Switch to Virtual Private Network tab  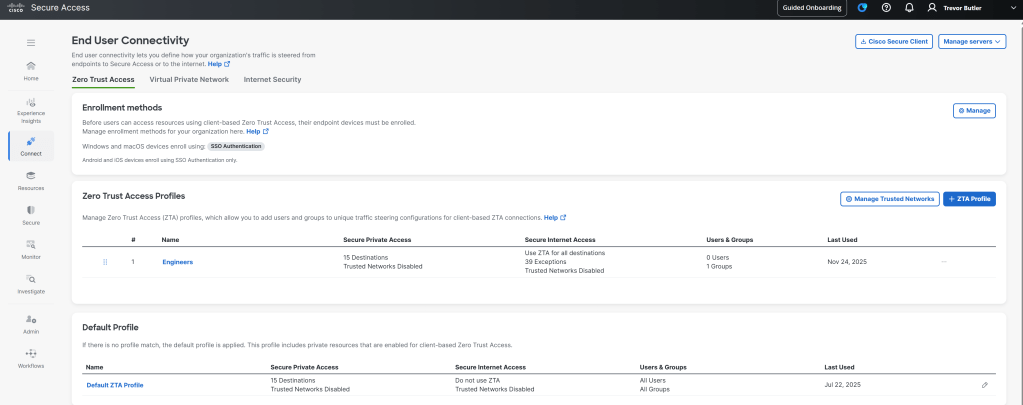coord(189,79)
